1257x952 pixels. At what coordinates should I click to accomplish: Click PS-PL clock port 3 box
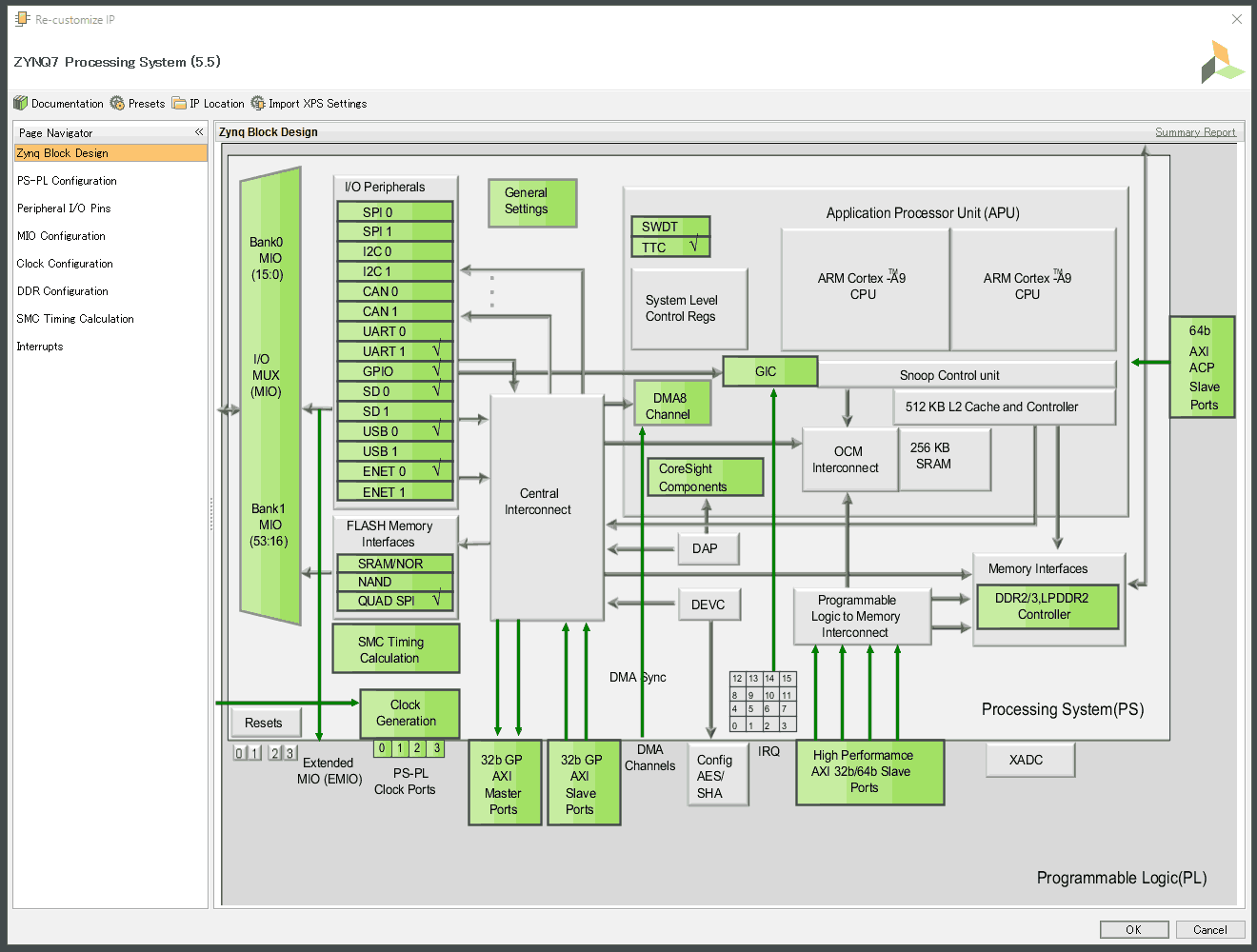[x=436, y=748]
